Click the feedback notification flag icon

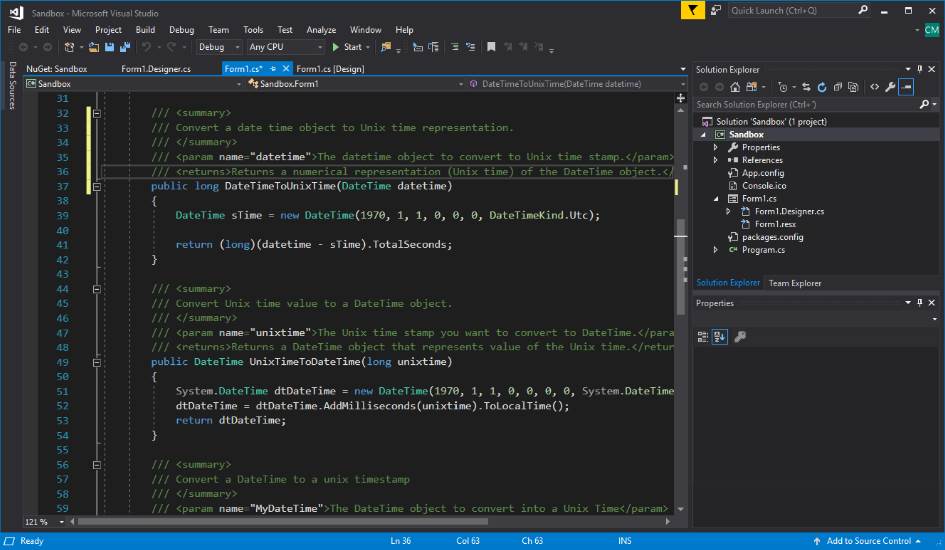693,10
